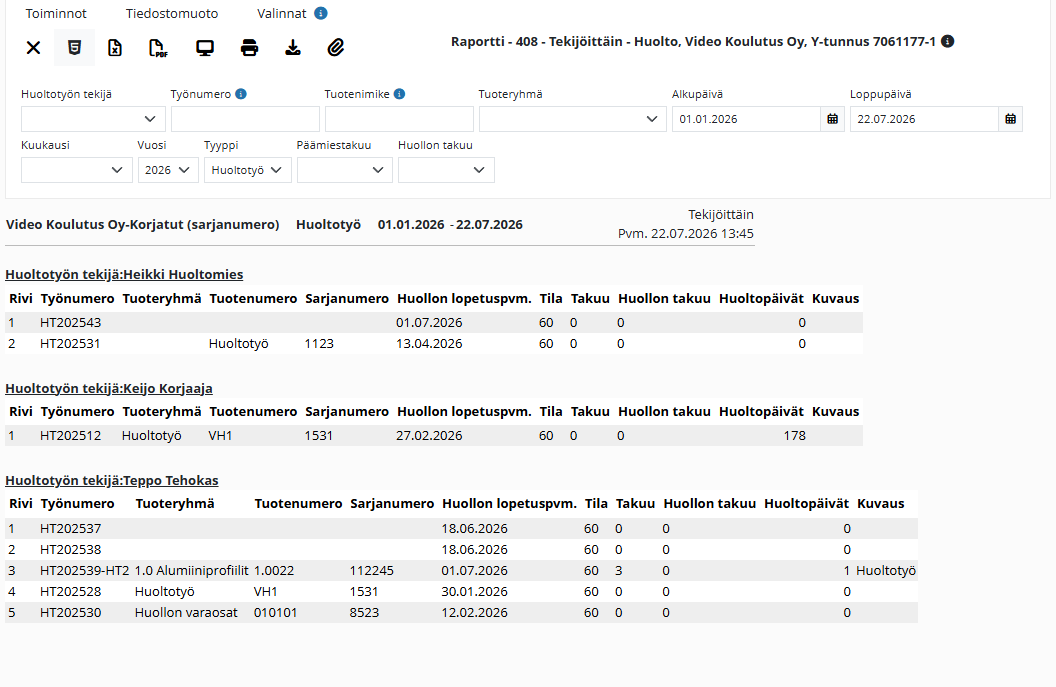This screenshot has height=687, width=1056.
Task: Expand the Tuoteryhmä dropdown
Action: pyautogui.click(x=572, y=119)
